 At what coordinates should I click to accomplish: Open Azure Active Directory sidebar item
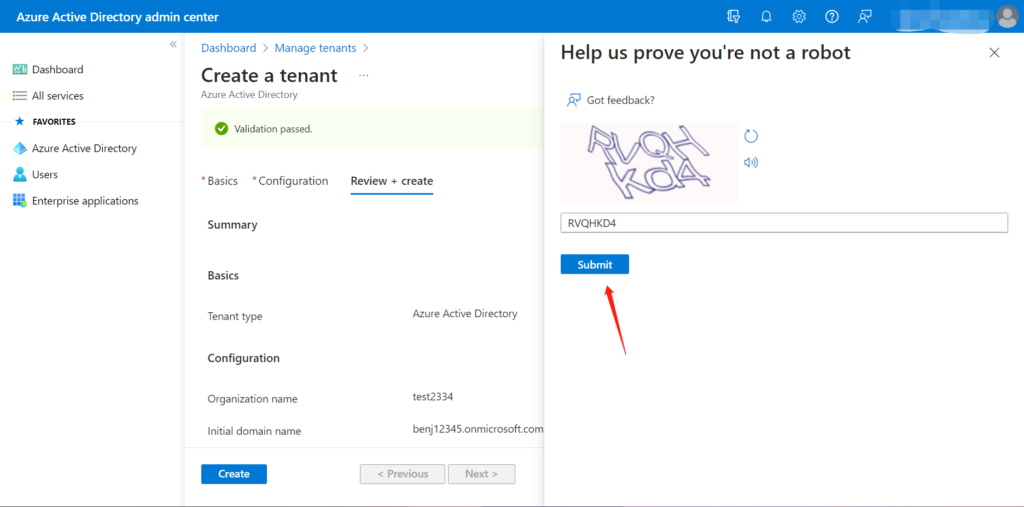pos(84,148)
